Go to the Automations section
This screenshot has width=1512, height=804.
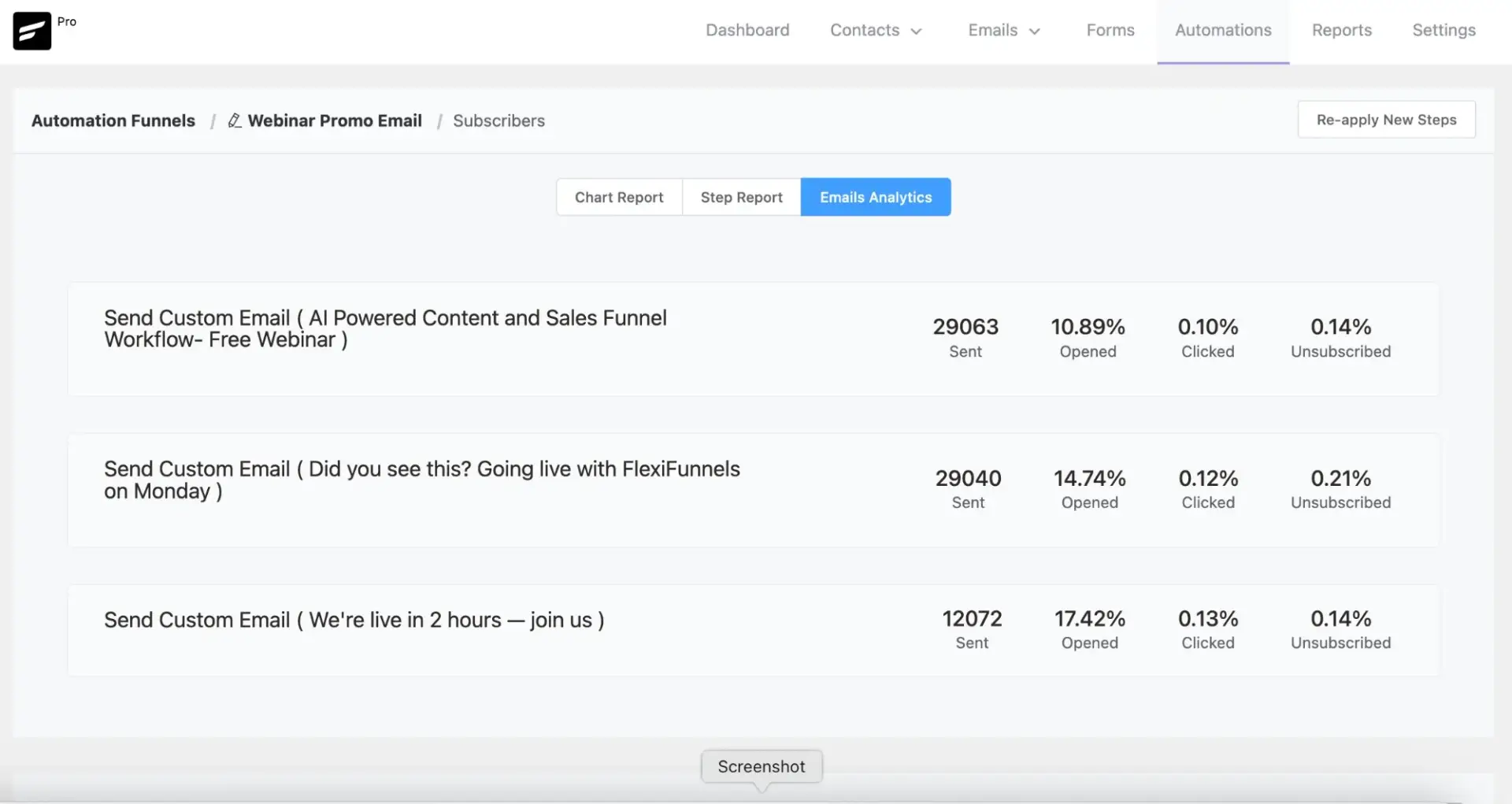point(1222,30)
